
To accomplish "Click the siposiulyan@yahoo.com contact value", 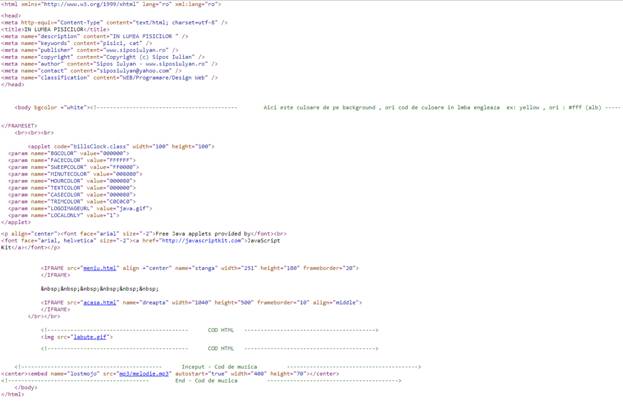I will 134,71.
